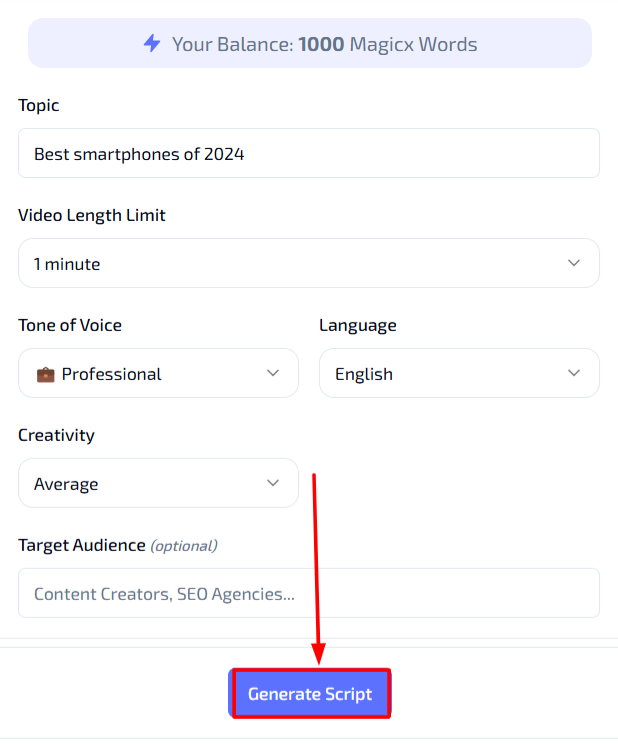This screenshot has height=745, width=618.
Task: Click the Video Length Limit label
Action: (92, 216)
